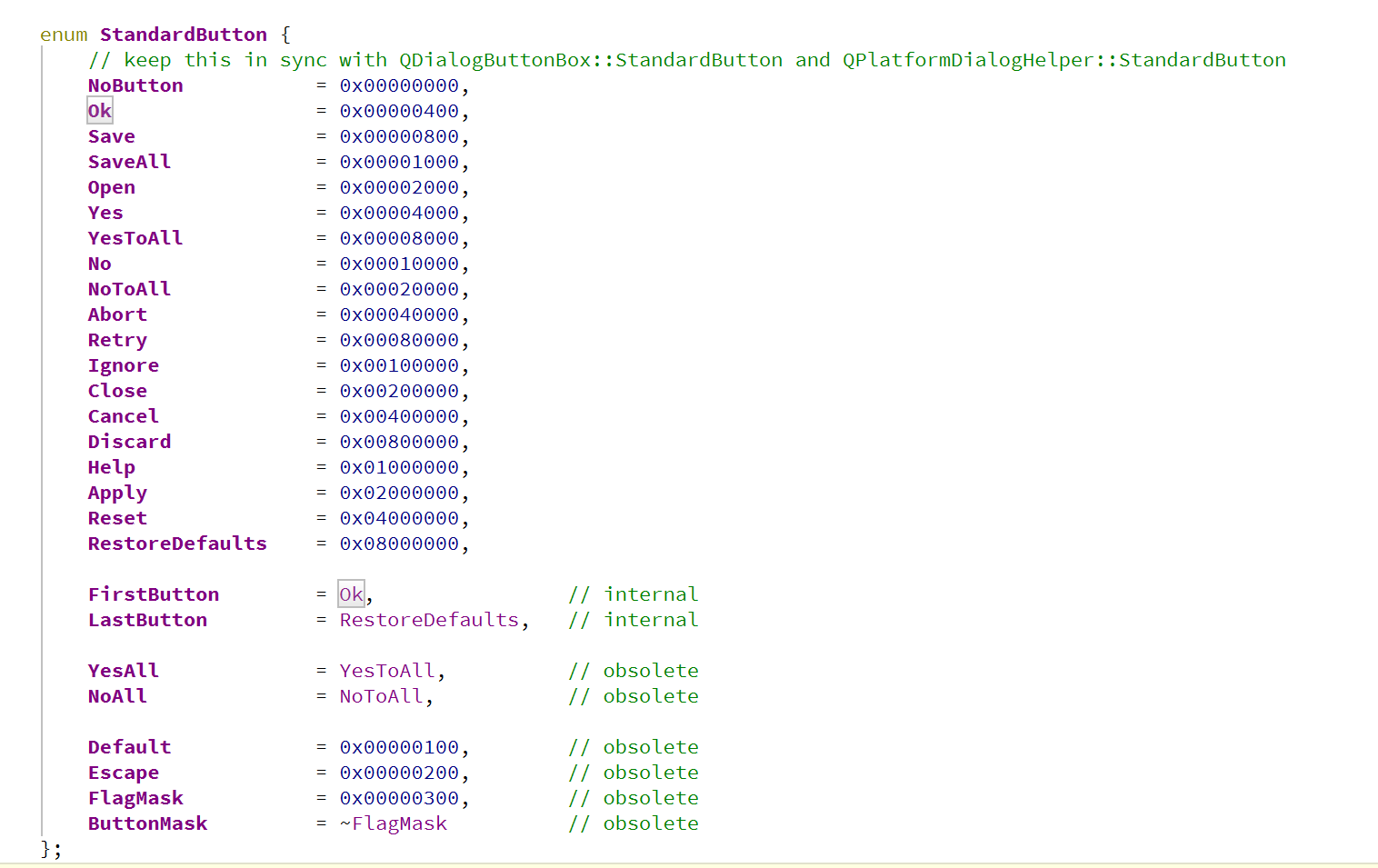Click the value 0x02000000

(x=400, y=493)
